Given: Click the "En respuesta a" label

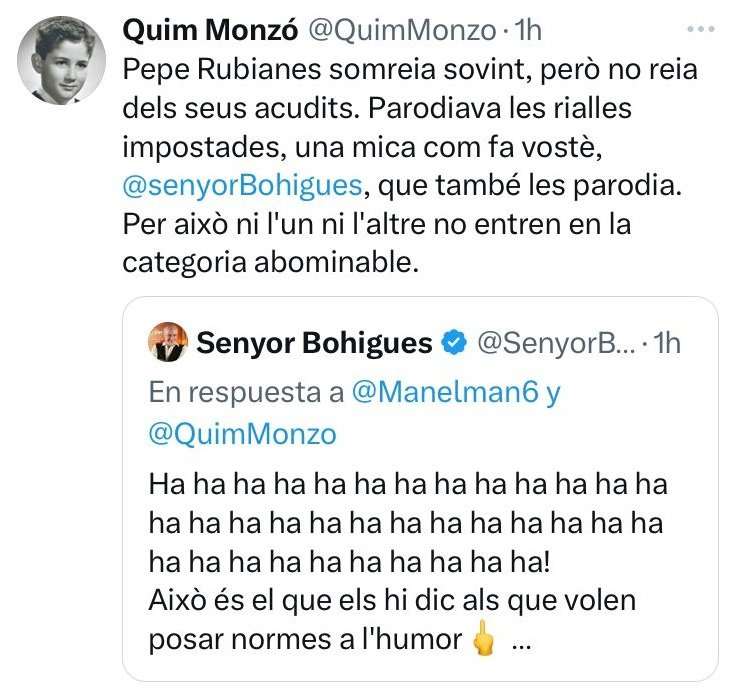Looking at the screenshot, I should point(246,392).
